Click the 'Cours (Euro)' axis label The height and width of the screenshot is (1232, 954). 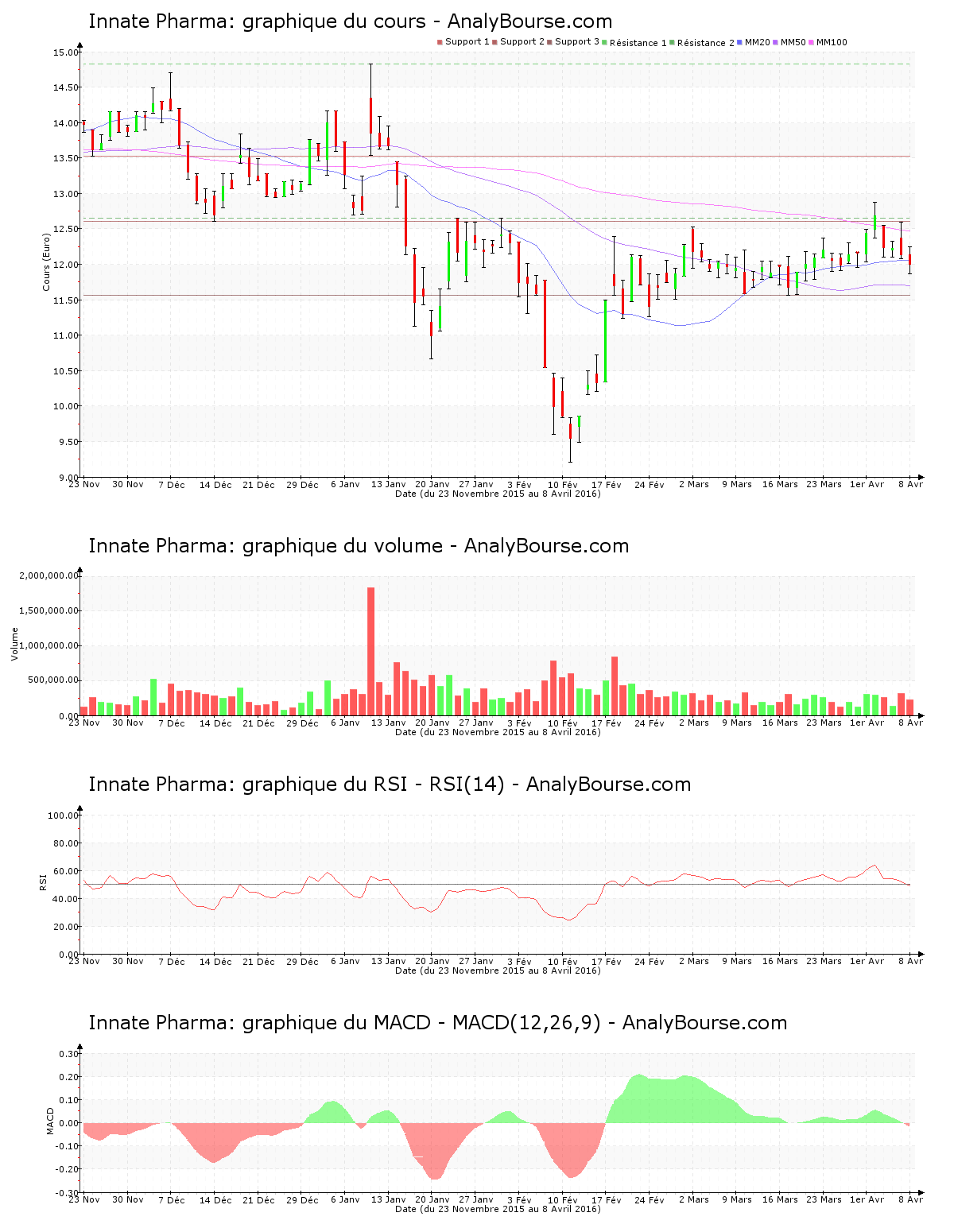pyautogui.click(x=46, y=262)
